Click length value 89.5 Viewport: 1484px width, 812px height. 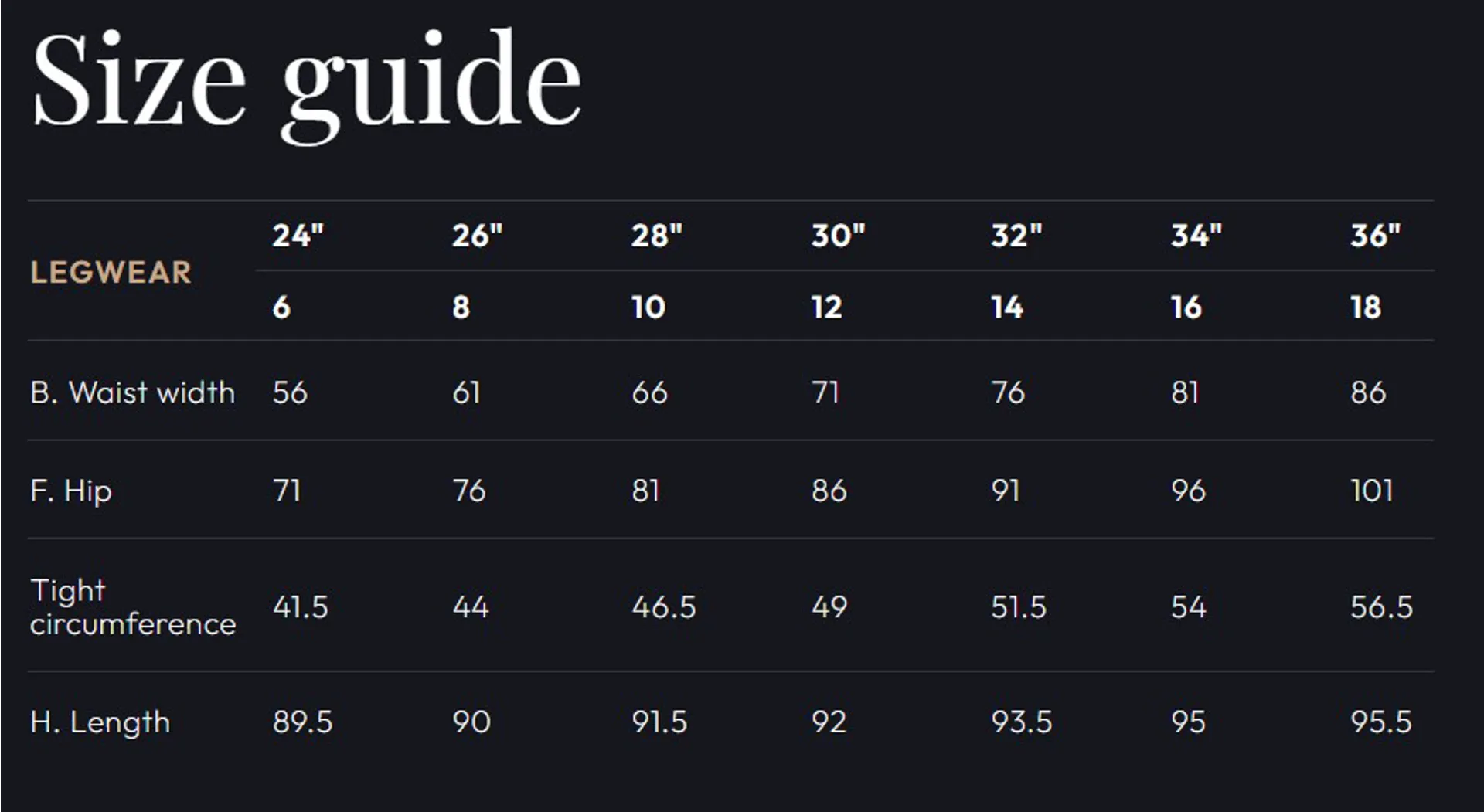pos(302,722)
